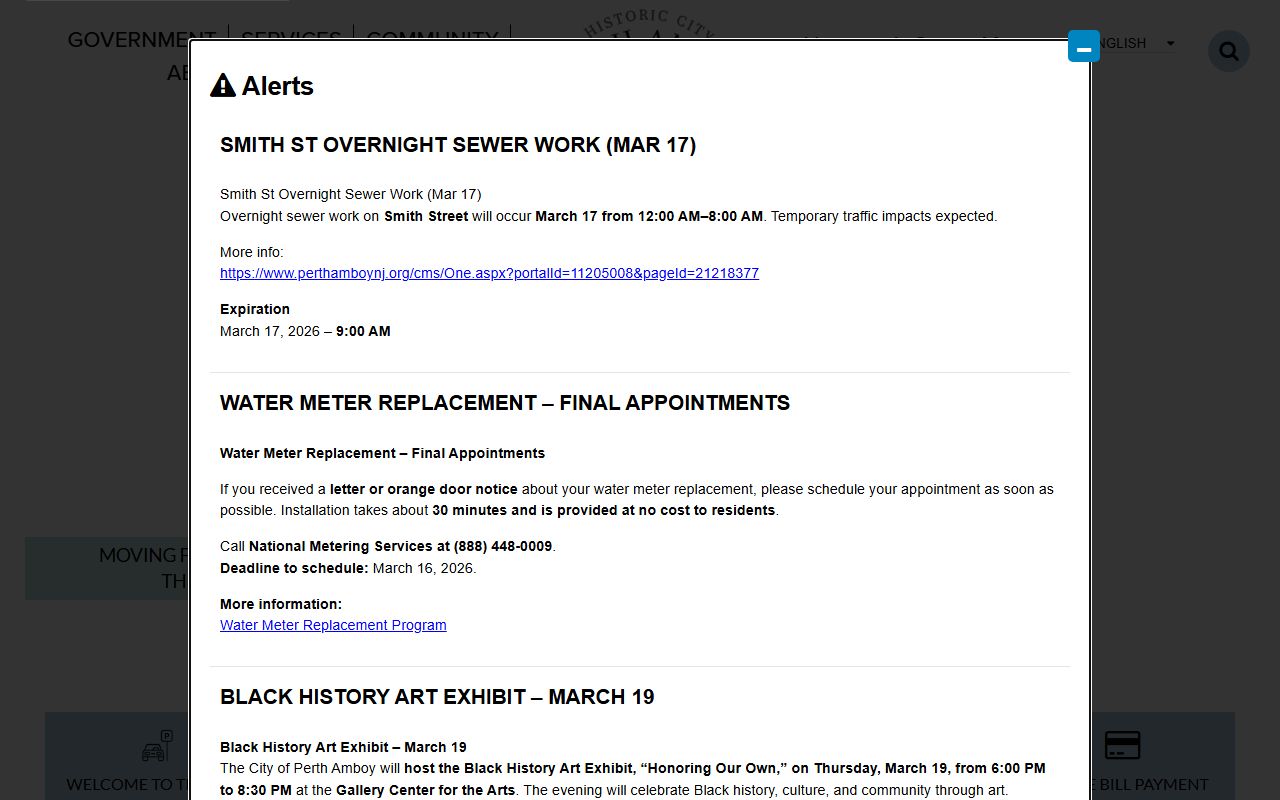Viewport: 1280px width, 800px height.
Task: Click the 'letter or orange door notice' text
Action: [x=424, y=489]
